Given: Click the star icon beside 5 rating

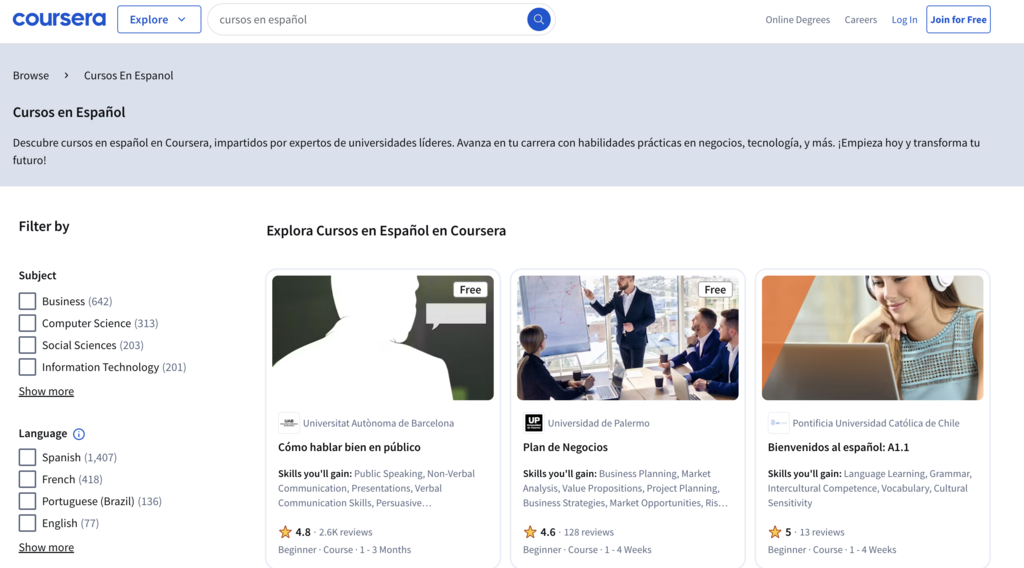Looking at the screenshot, I should [x=775, y=532].
